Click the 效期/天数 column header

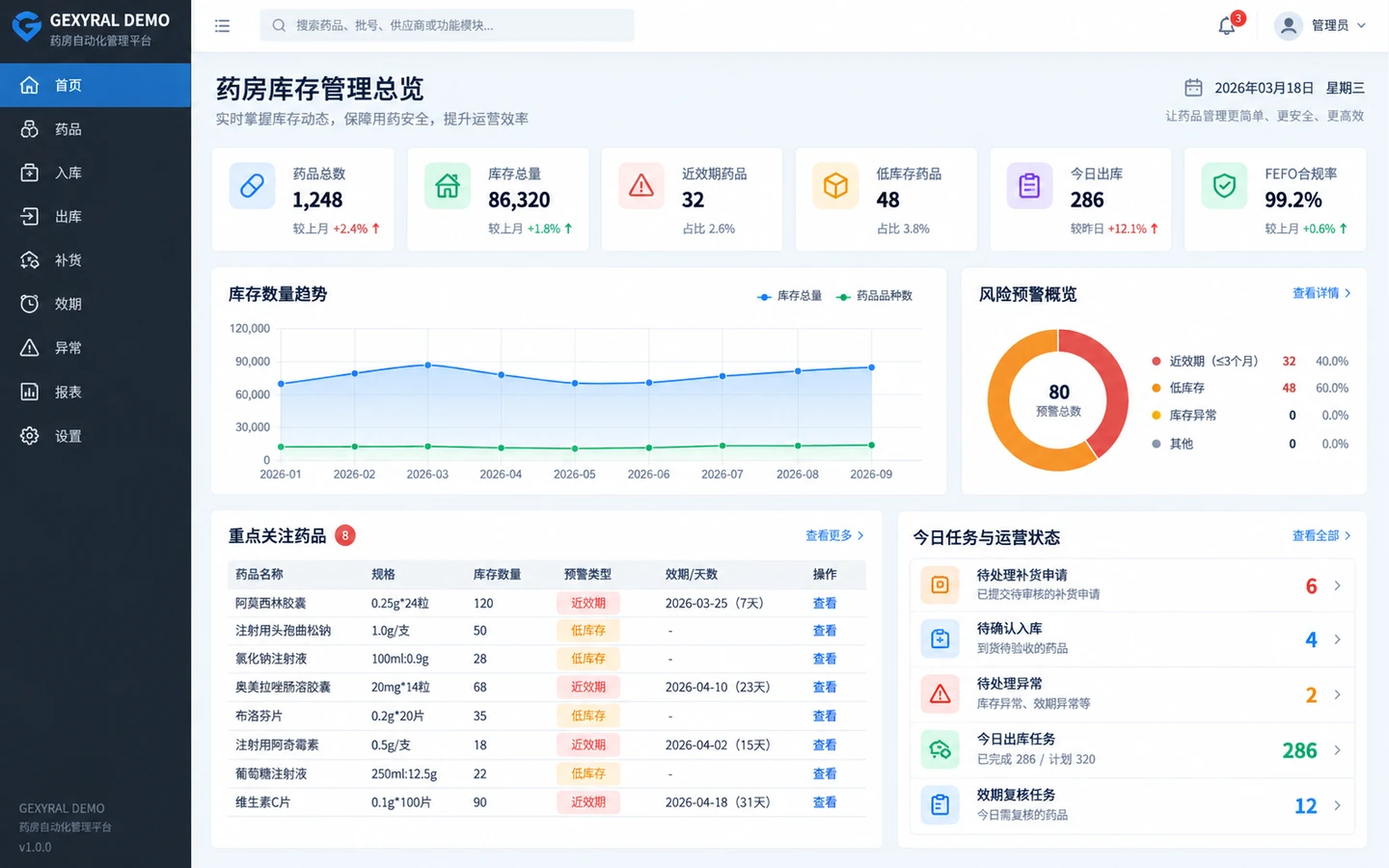point(692,574)
